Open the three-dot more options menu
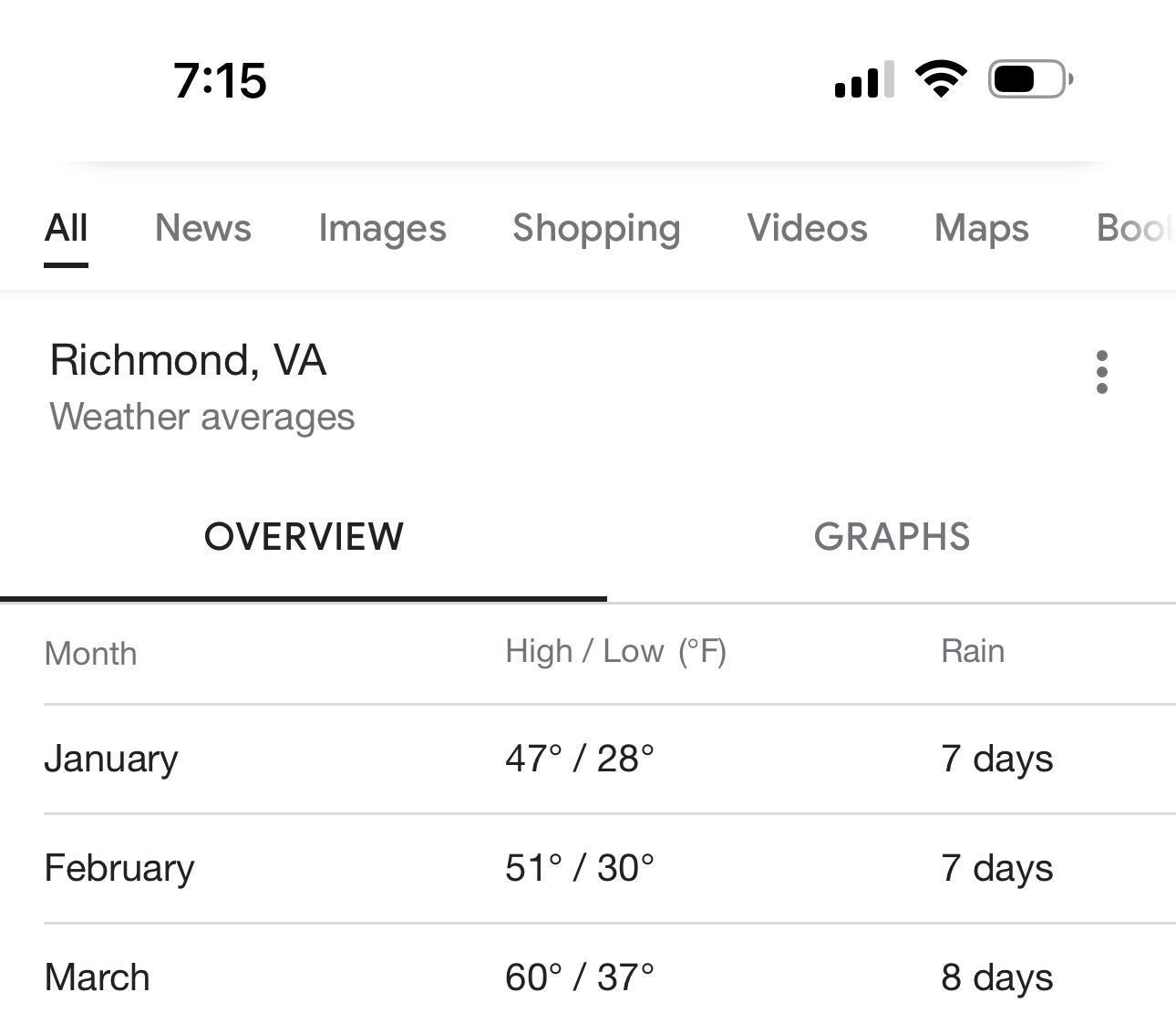Image resolution: width=1176 pixels, height=1023 pixels. [x=1101, y=372]
